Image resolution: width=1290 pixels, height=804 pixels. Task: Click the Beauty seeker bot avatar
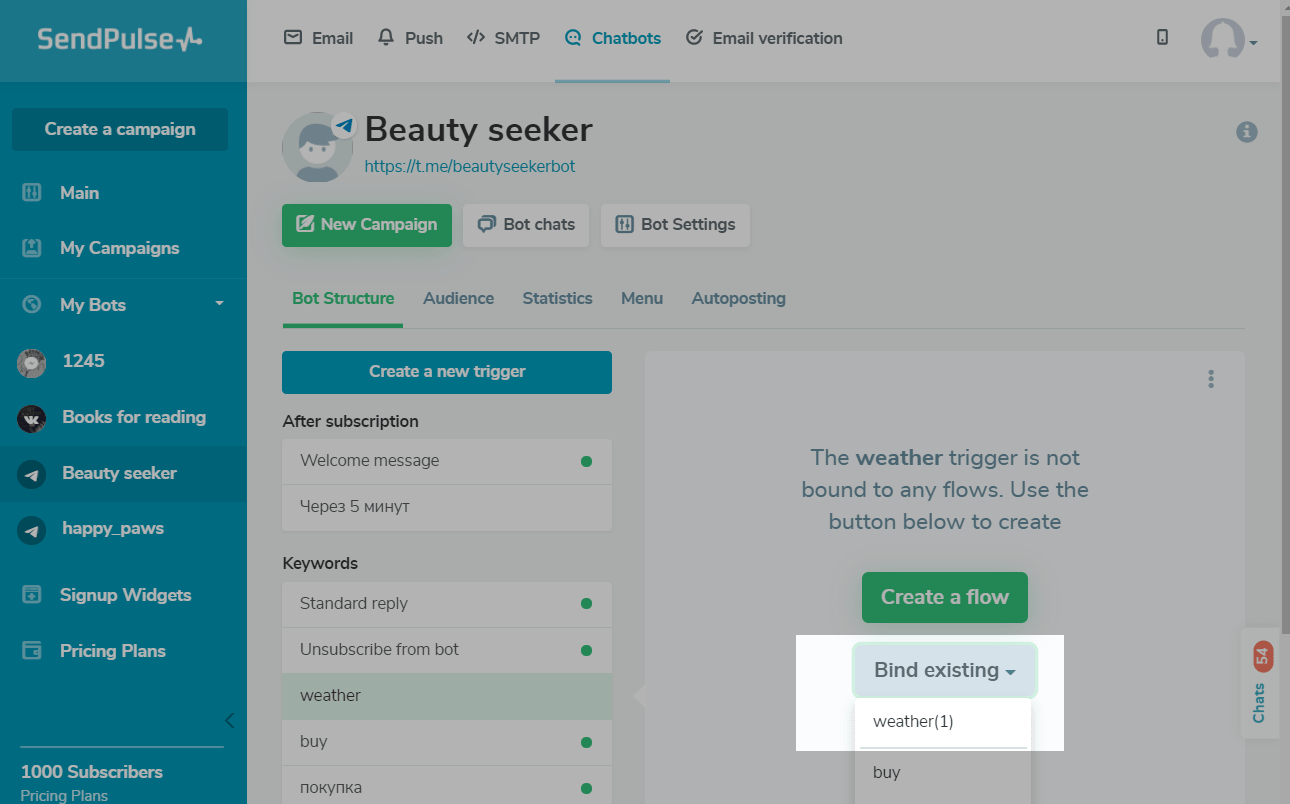[317, 147]
